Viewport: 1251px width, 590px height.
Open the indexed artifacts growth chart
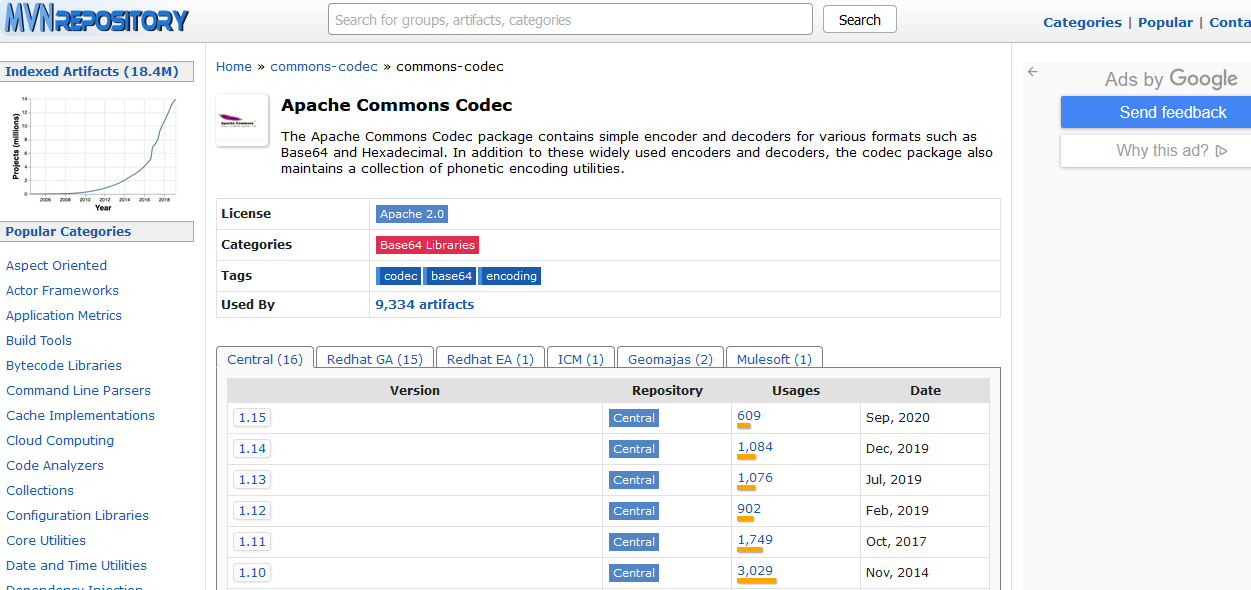coord(96,153)
